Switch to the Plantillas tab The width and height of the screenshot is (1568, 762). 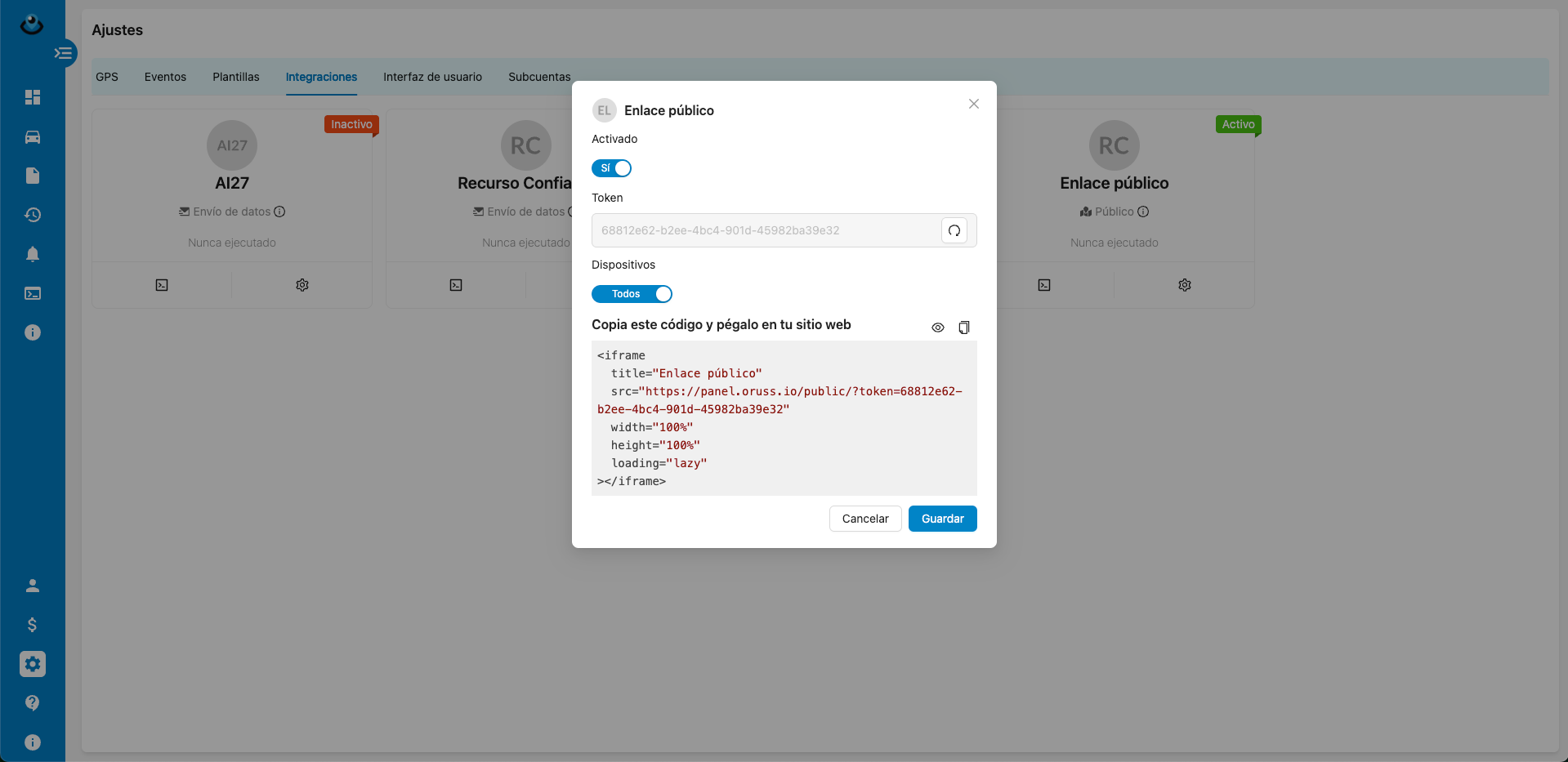coord(235,77)
